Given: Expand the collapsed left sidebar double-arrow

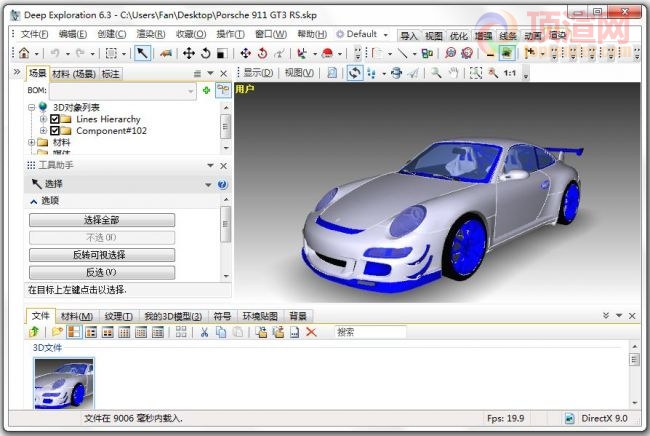Looking at the screenshot, I should pyautogui.click(x=17, y=73).
